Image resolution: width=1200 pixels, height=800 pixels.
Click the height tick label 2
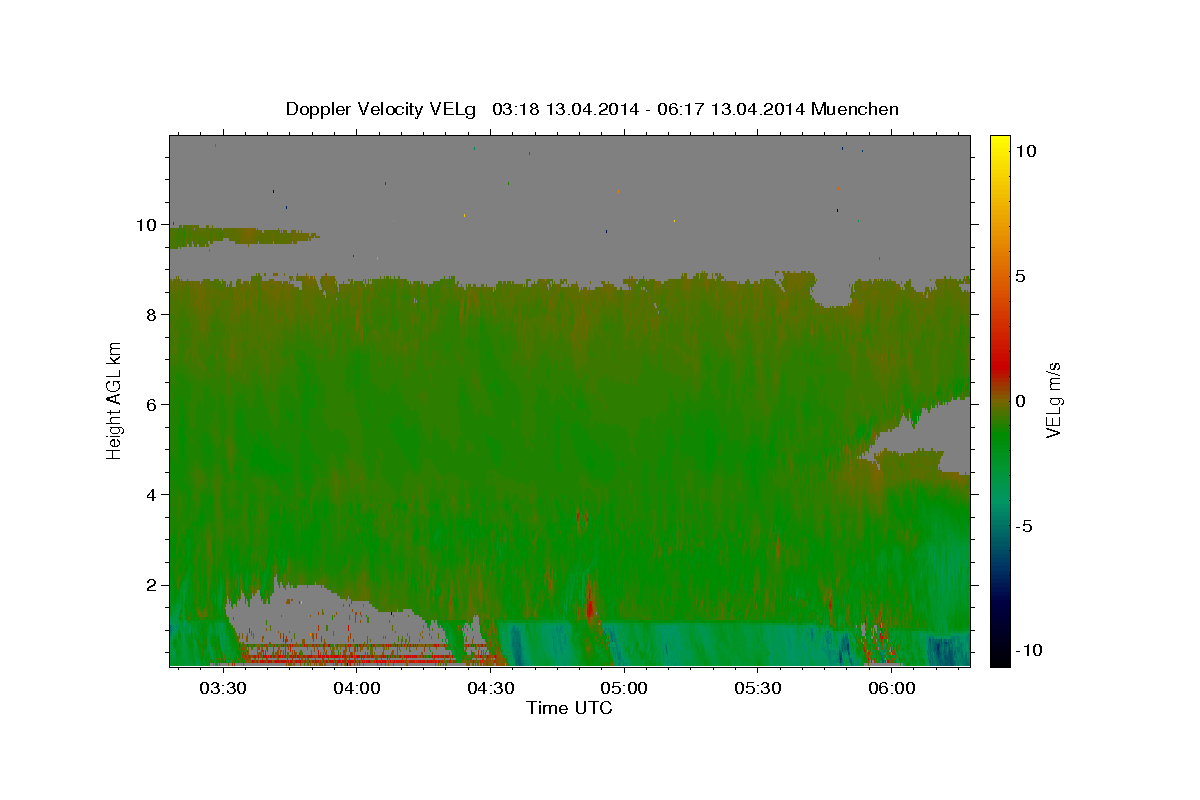153,585
